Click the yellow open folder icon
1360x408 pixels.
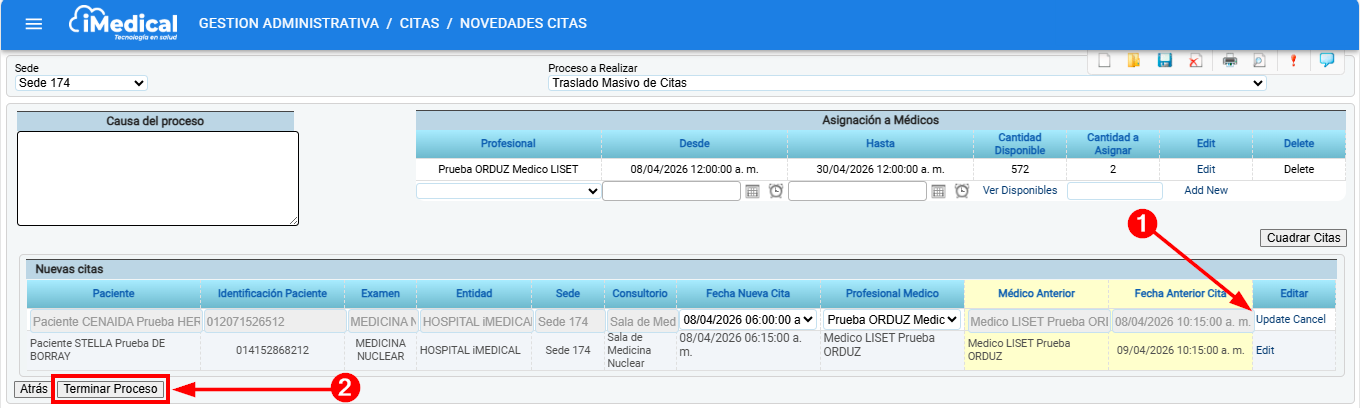pos(1134,60)
